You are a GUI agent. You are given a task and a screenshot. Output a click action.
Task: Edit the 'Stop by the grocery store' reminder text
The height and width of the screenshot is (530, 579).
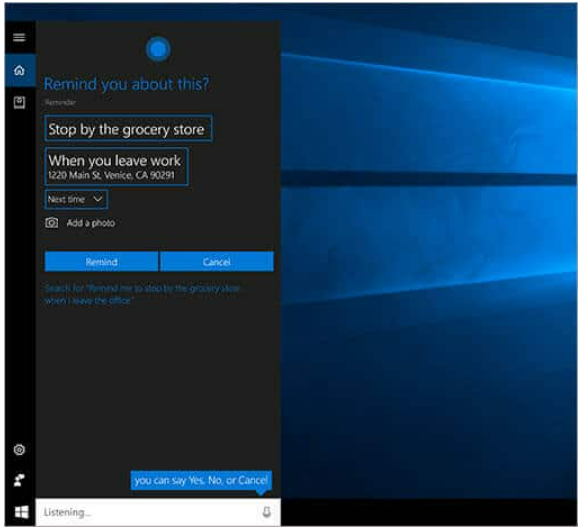pos(128,129)
